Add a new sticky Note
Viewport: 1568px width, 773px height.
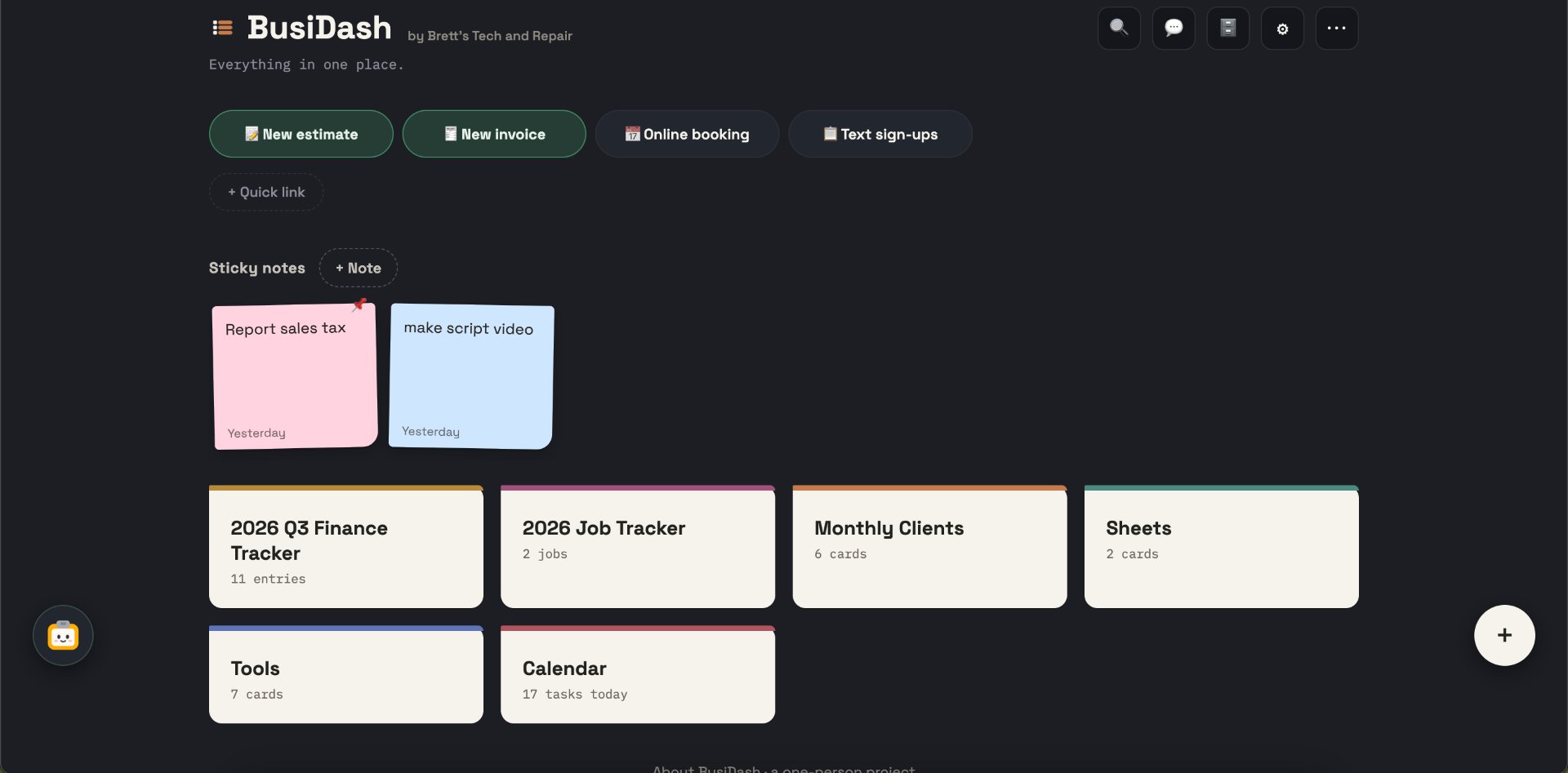point(358,268)
